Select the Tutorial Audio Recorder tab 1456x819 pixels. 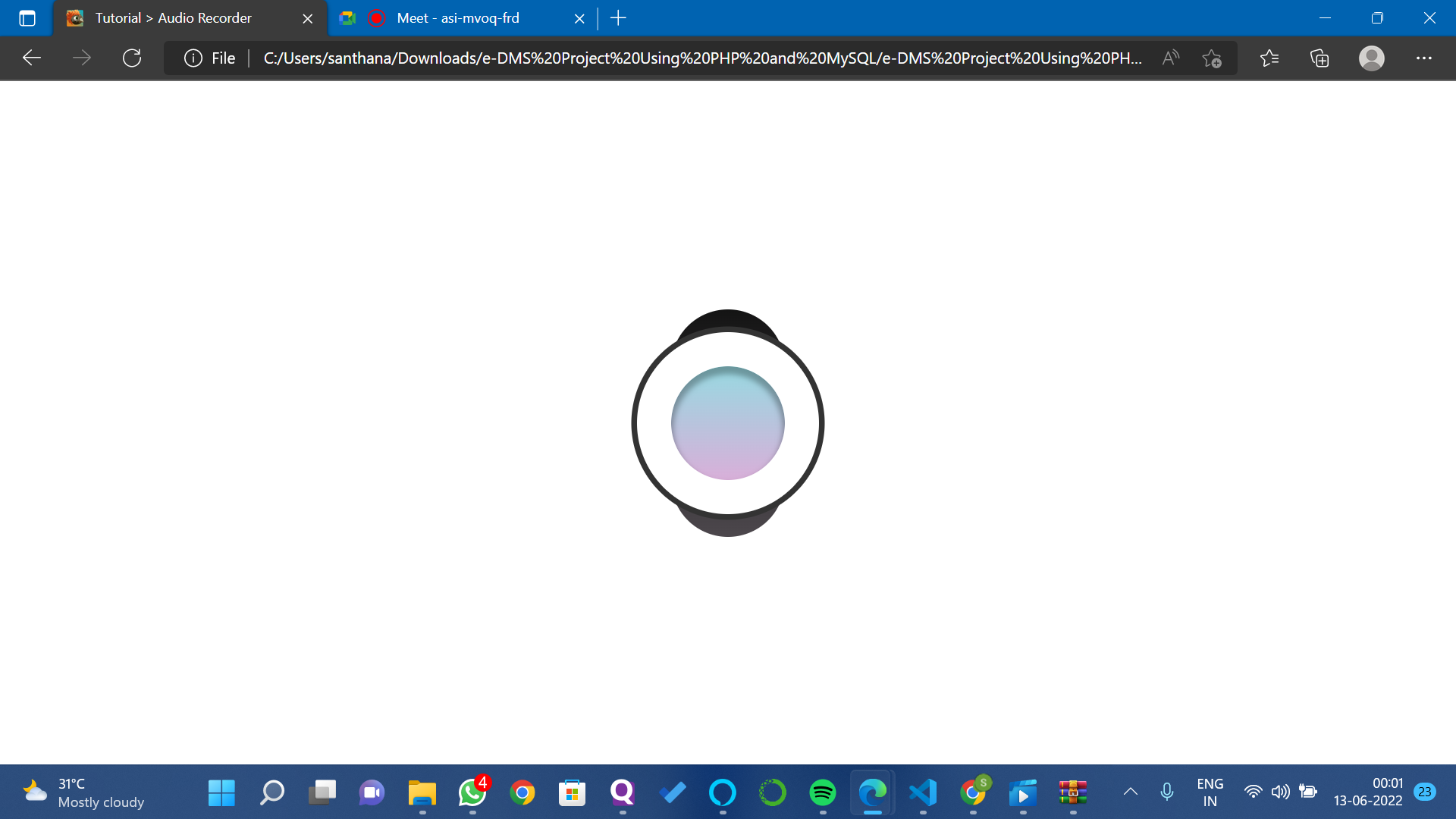coord(174,18)
